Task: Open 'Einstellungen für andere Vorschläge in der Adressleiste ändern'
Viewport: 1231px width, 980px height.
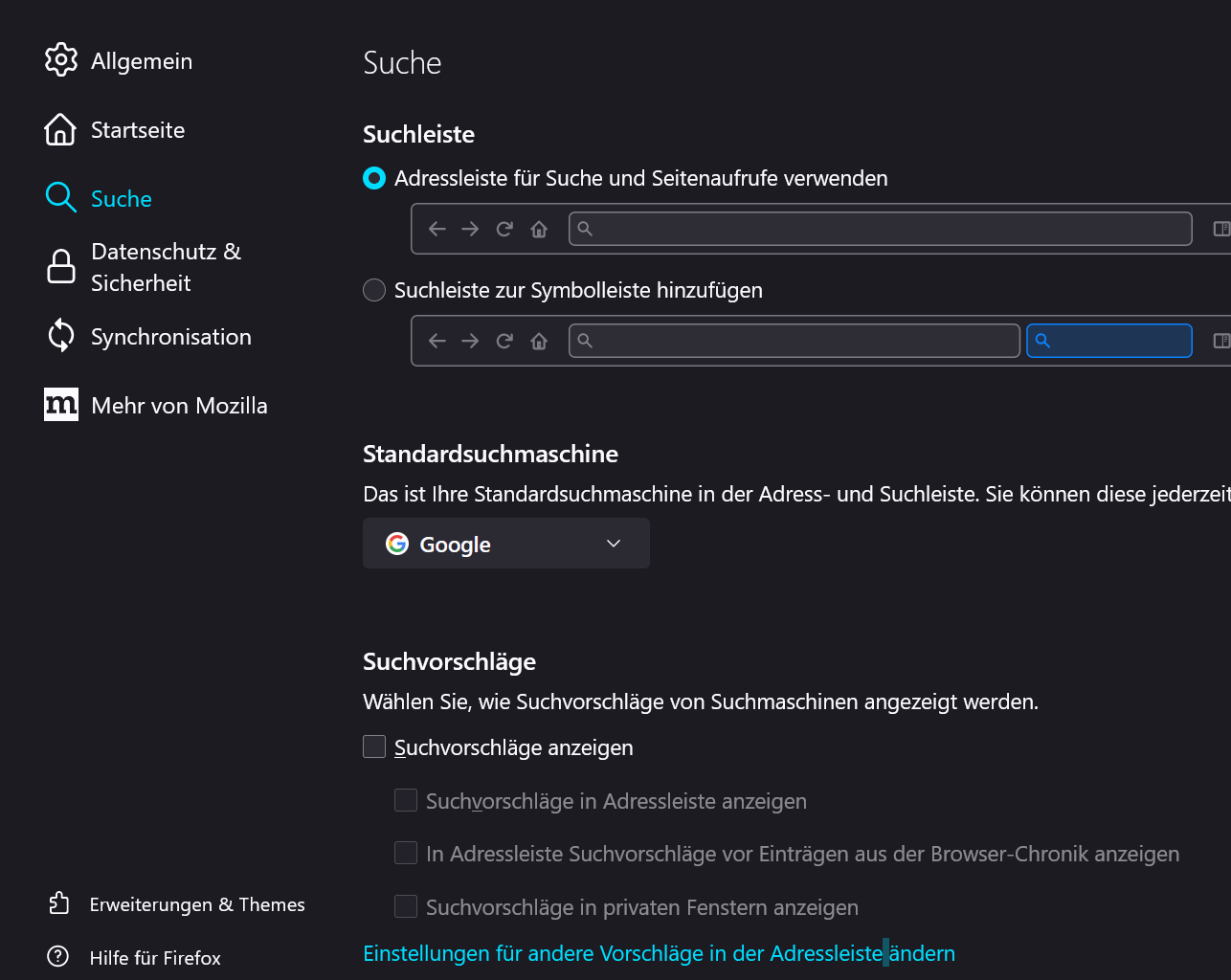Action: (x=660, y=953)
